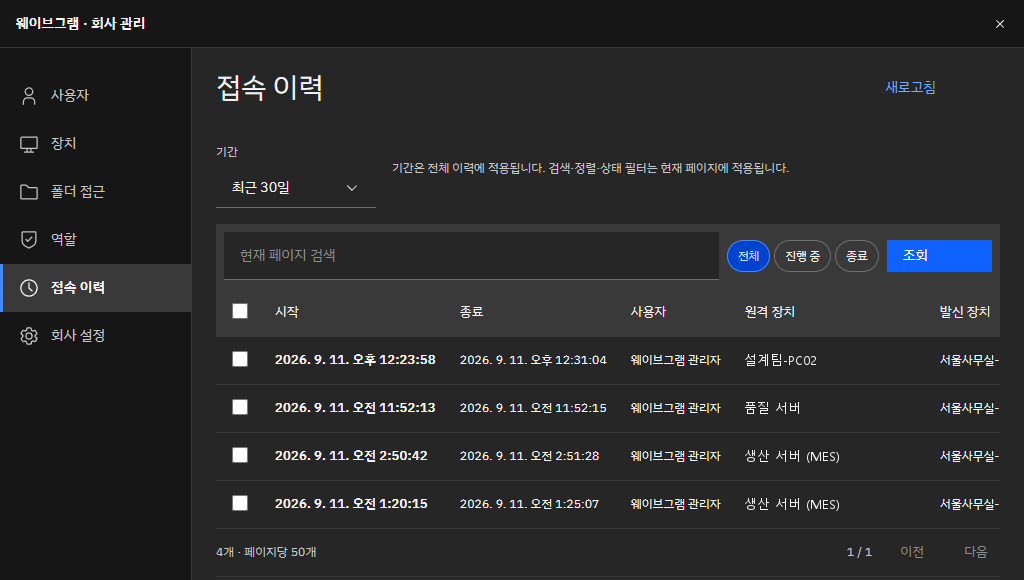Screen dimensions: 1024x580
Task: Click the 원격 장치 column header
Action: 769,312
